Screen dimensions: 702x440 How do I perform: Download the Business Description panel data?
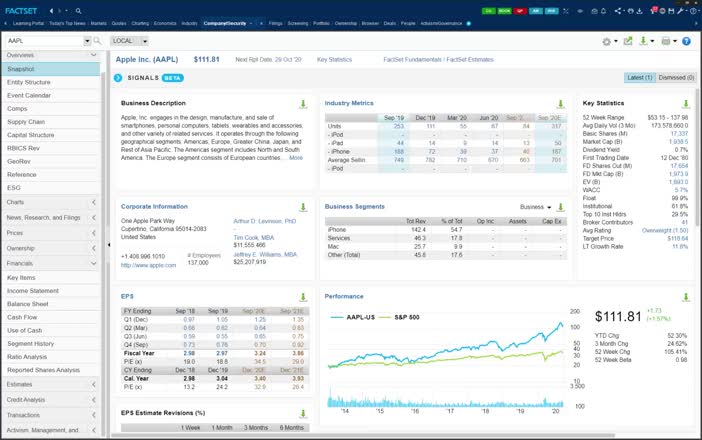(x=303, y=104)
